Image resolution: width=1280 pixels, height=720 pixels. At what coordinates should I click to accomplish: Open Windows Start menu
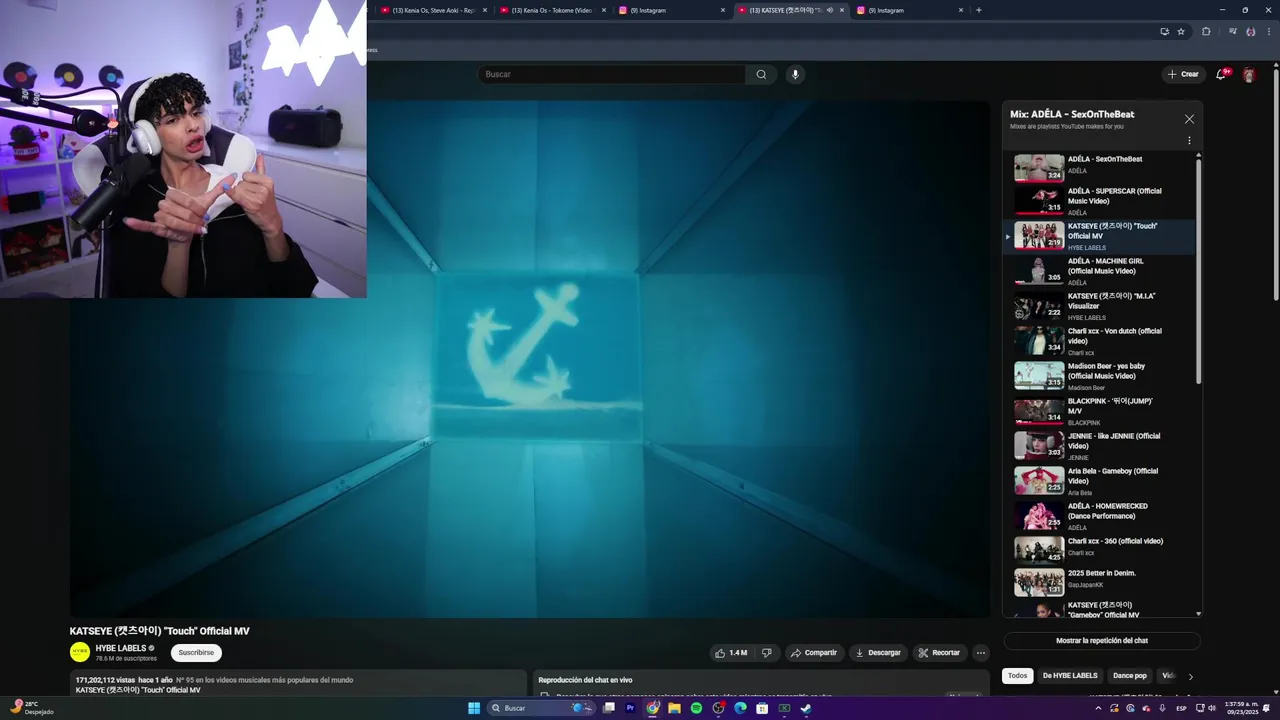(474, 708)
